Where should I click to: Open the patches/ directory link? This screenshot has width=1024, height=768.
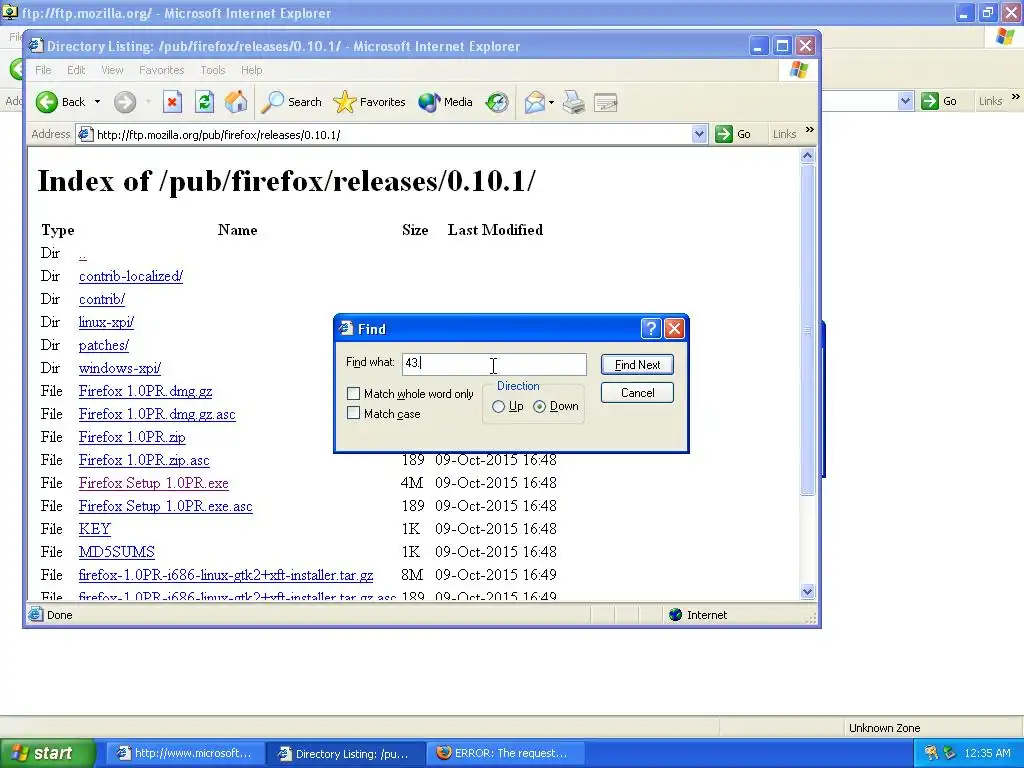104,345
